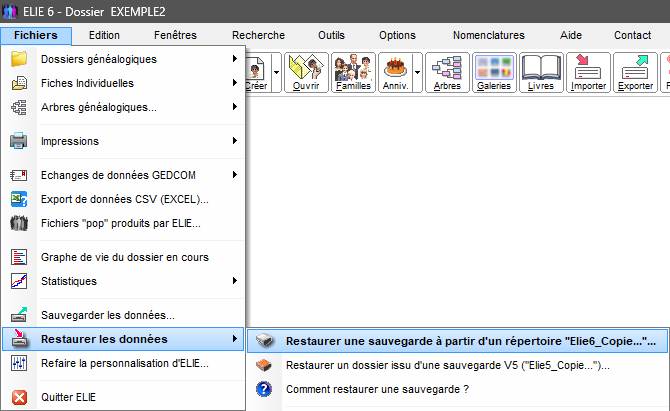Open the Options menu
670x411 pixels.
point(397,35)
